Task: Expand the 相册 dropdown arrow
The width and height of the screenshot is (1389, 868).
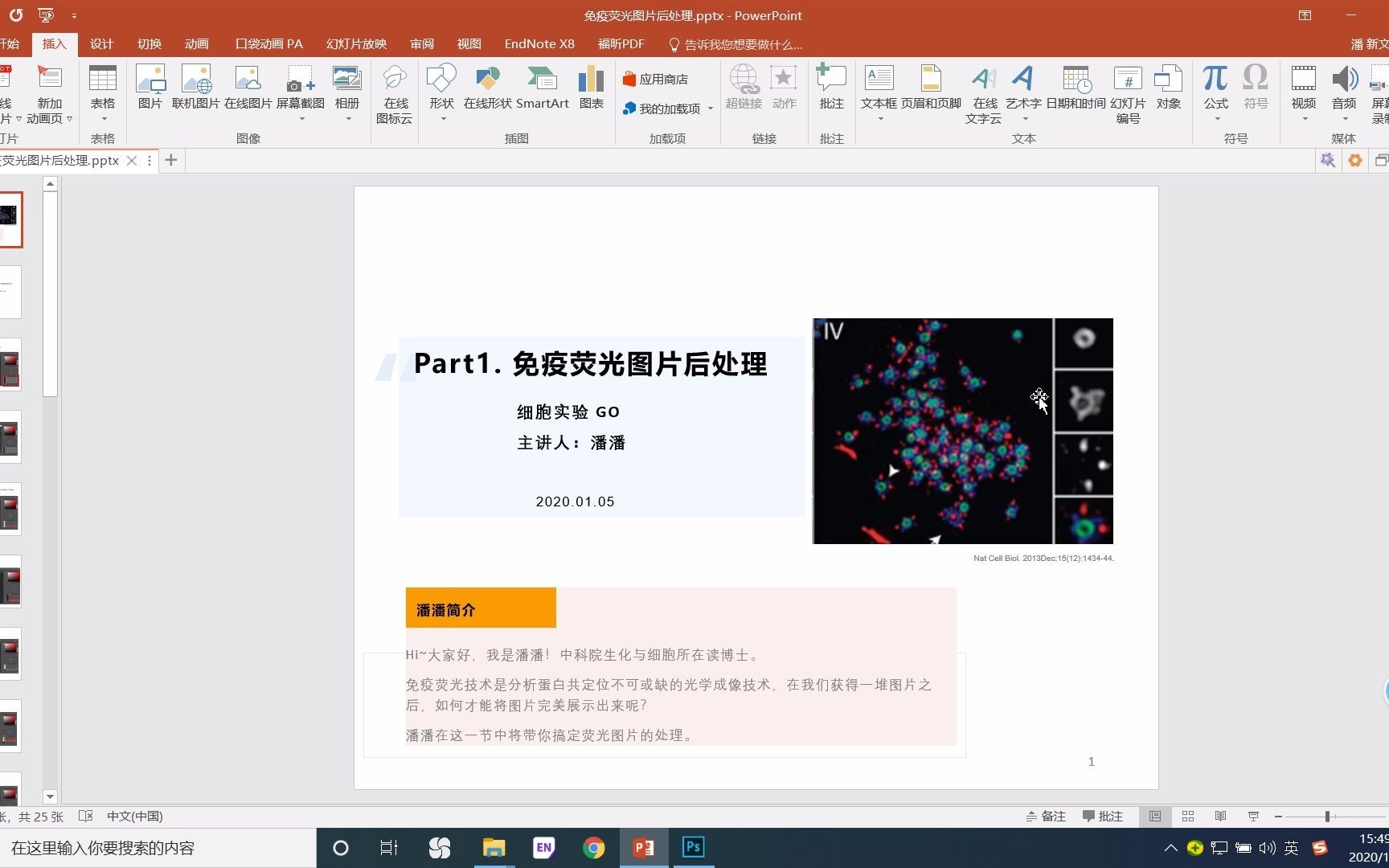Action: (349, 119)
